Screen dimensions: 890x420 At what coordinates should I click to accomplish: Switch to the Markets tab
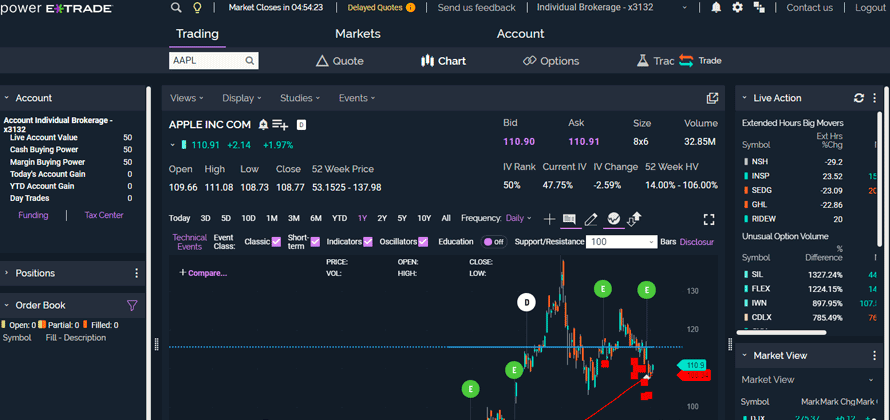[x=358, y=34]
